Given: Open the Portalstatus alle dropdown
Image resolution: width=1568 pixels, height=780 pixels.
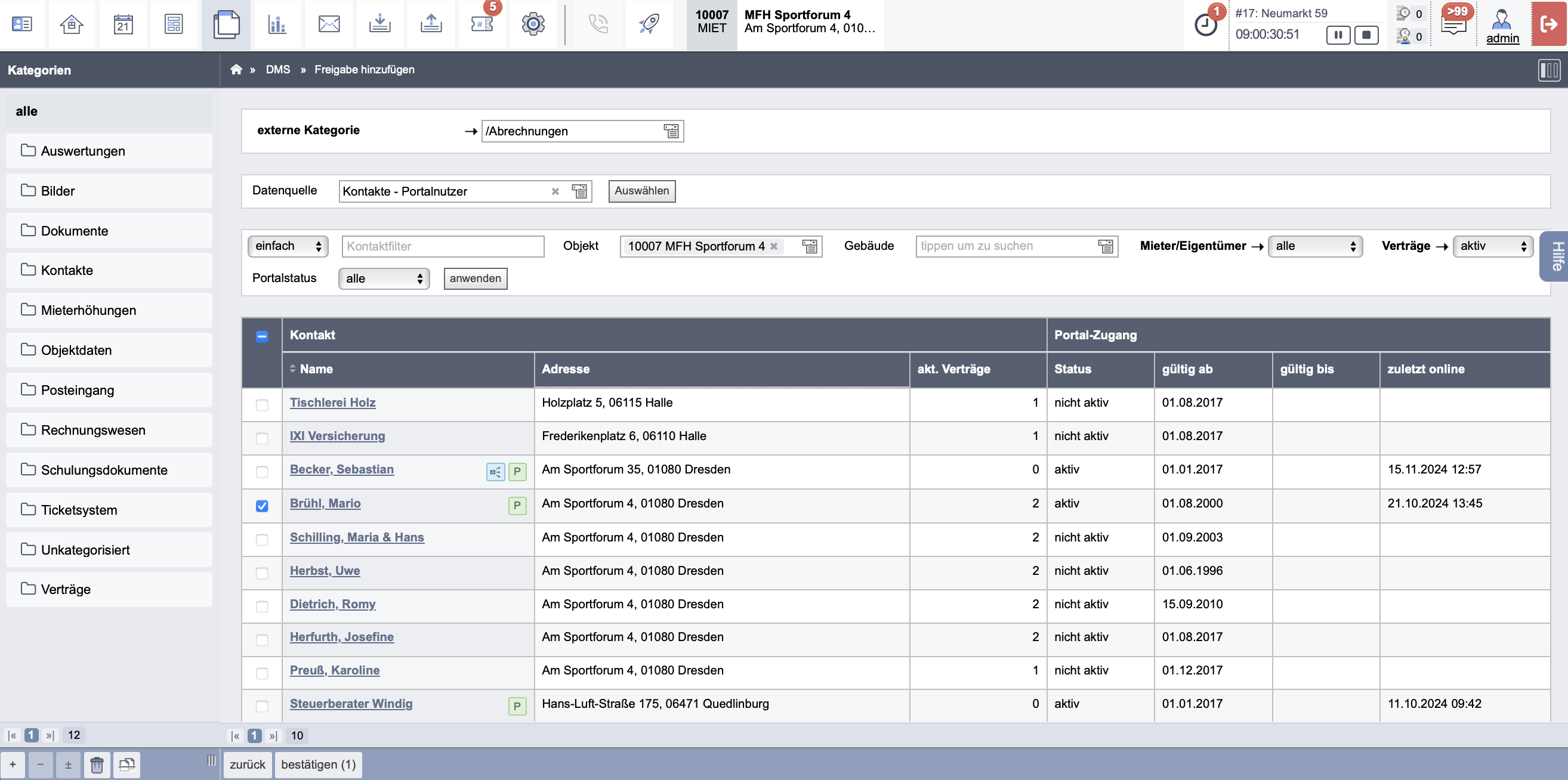Looking at the screenshot, I should click(384, 278).
